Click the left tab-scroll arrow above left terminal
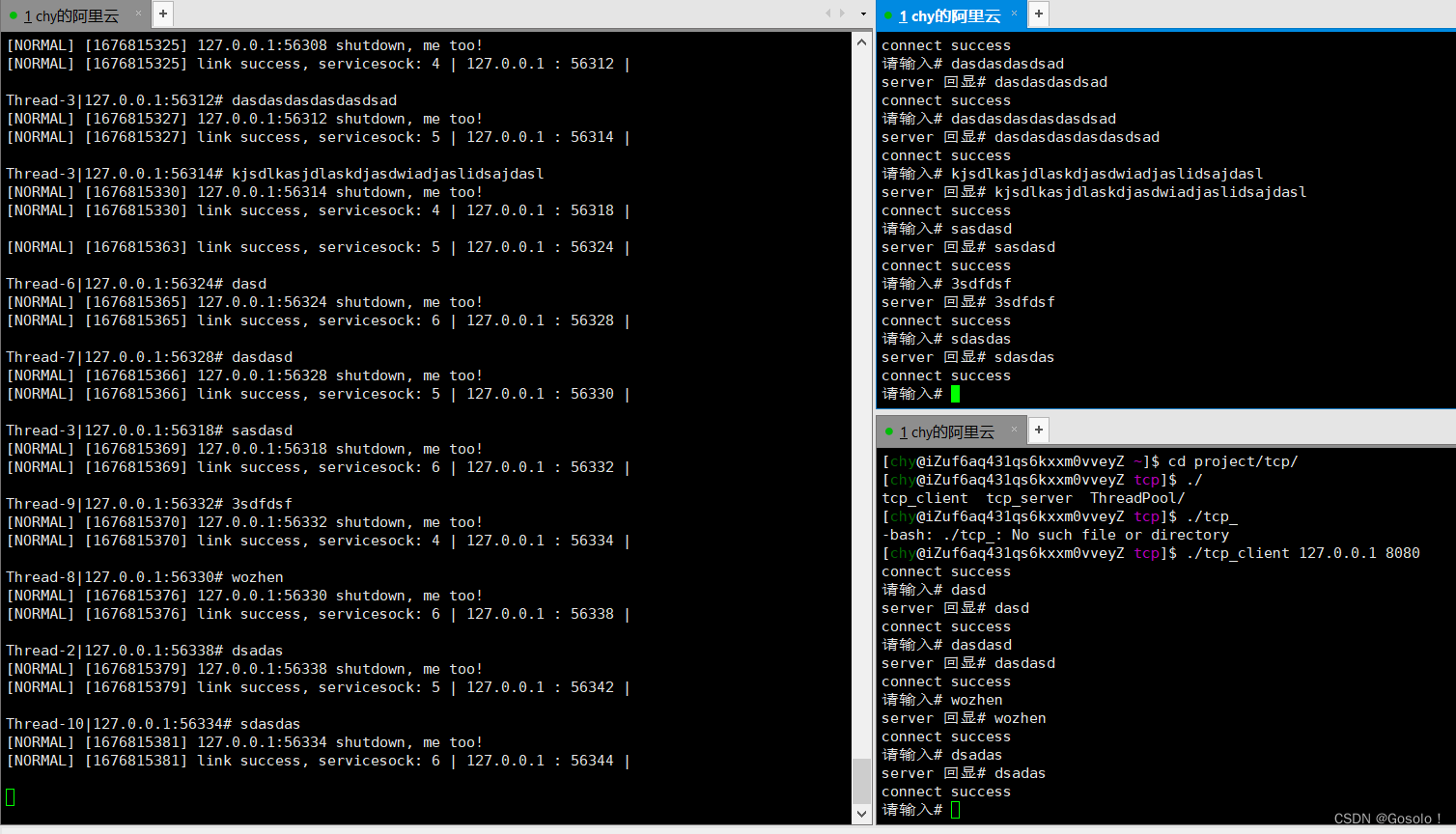Screen dimensions: 1456x834 [827, 13]
